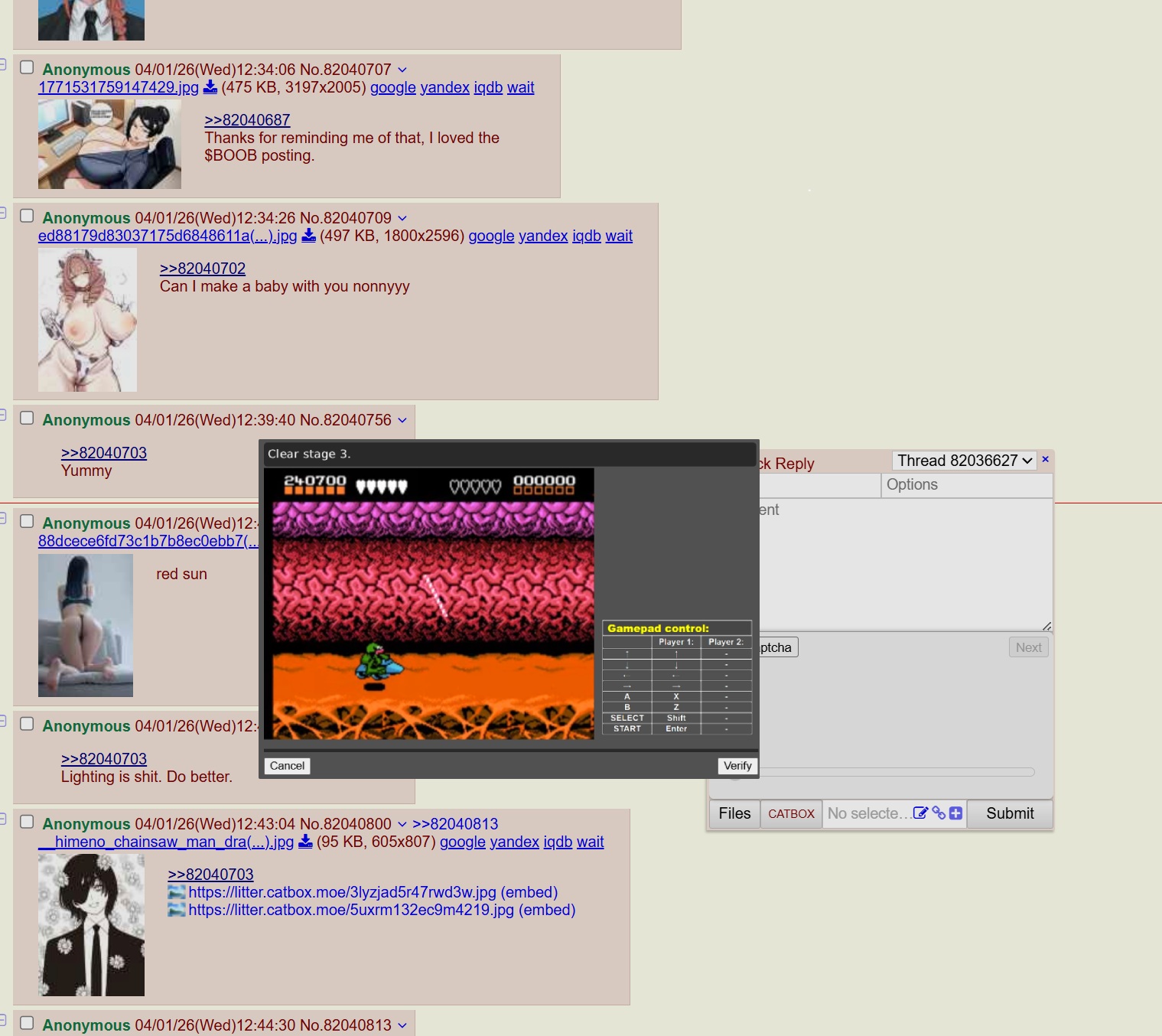Close the Quick Reply panel with the X
1162x1036 pixels.
coord(1045,459)
